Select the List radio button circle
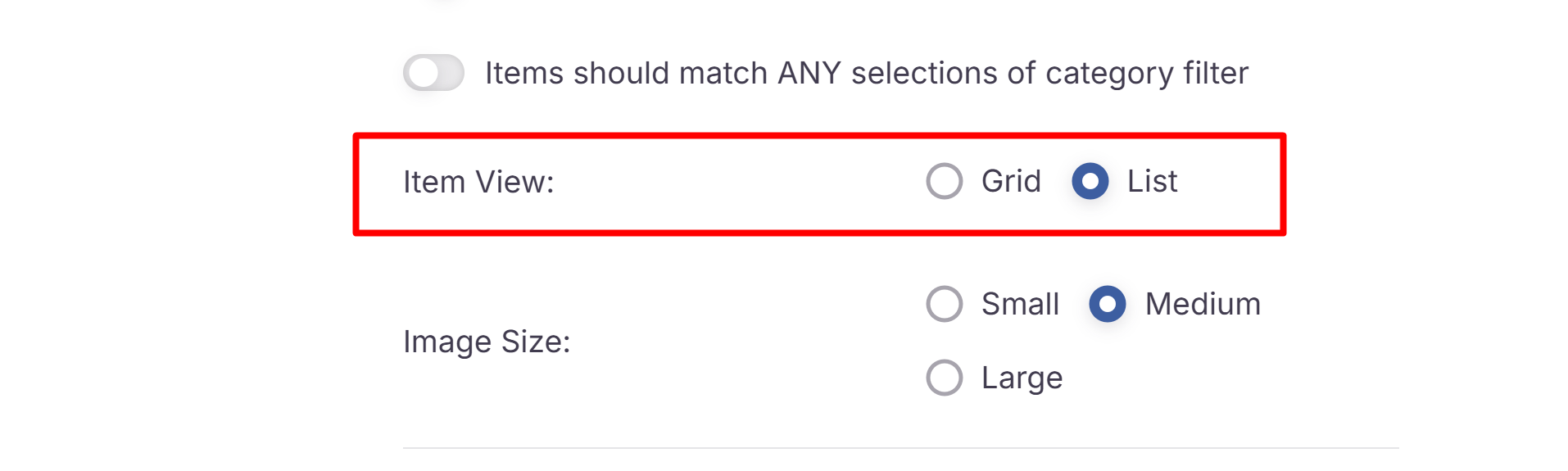This screenshot has height=471, width=1568. [1090, 181]
